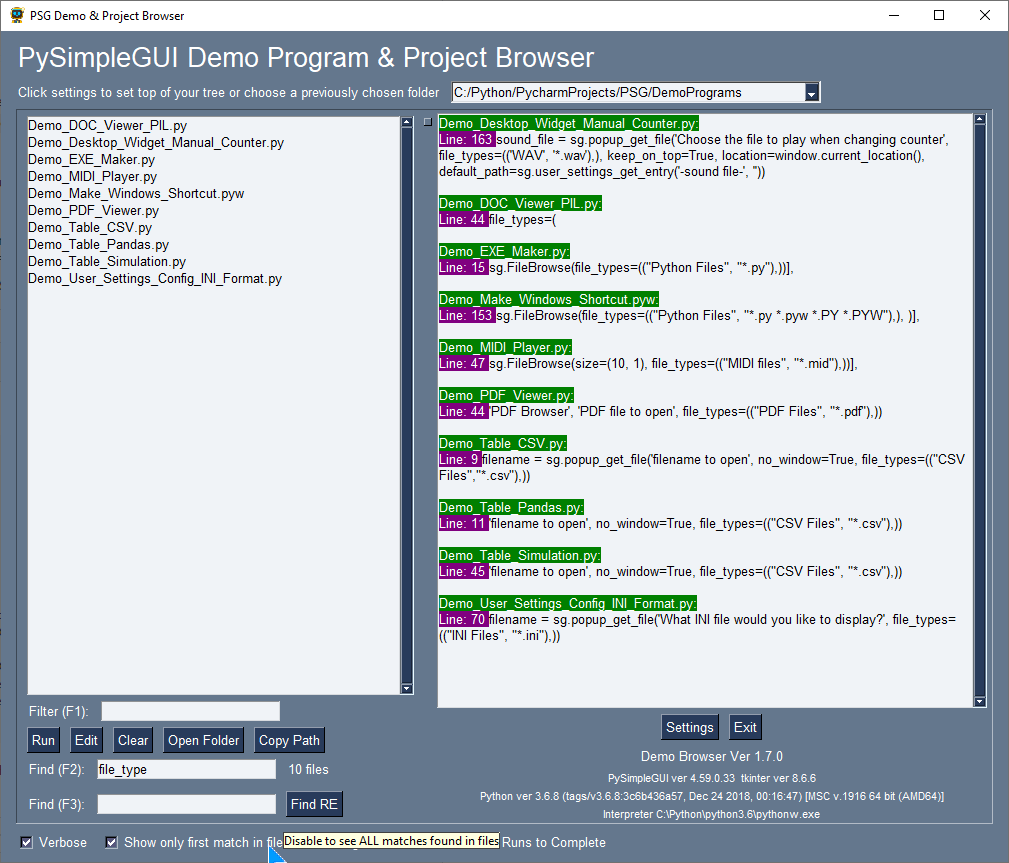This screenshot has height=863, width=1009.
Task: Click green header Demo_Desktop_Widget_Manual_Counter.py: in results
Action: 569,124
